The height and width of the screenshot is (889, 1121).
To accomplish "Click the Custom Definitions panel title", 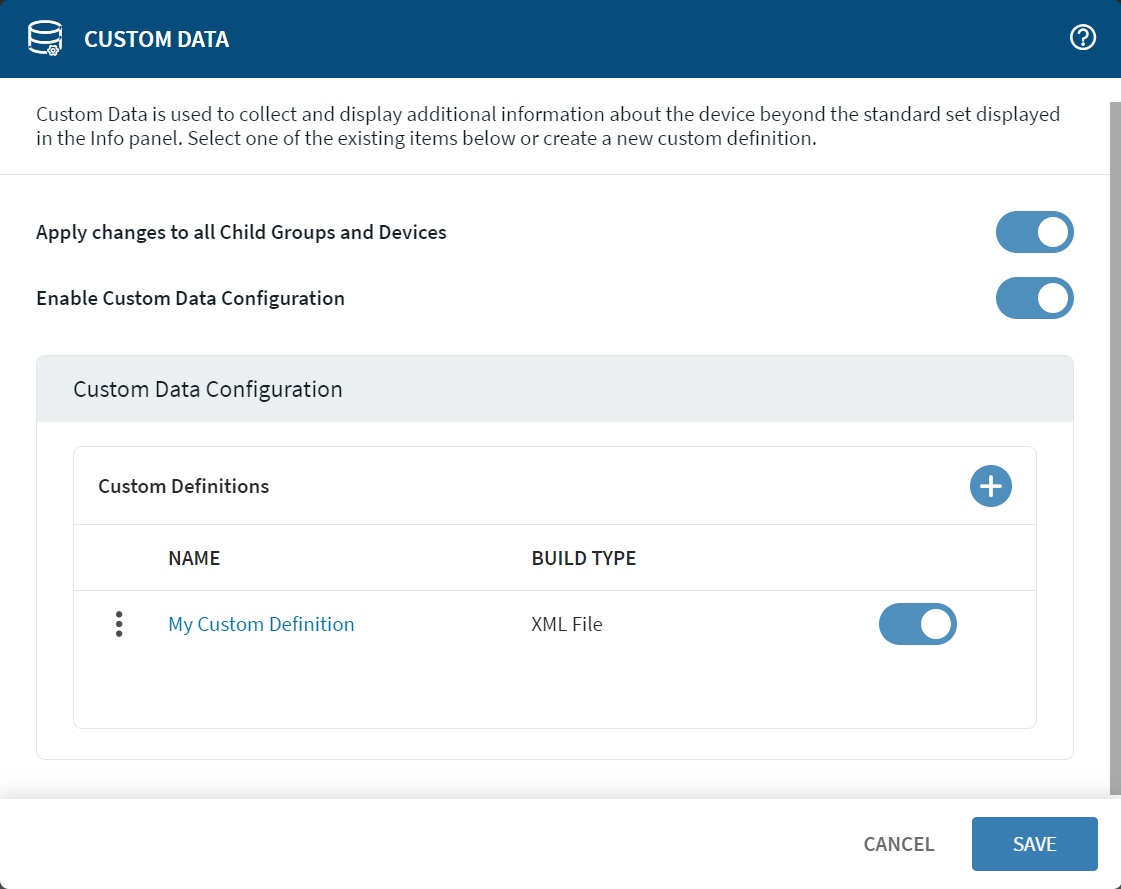I will click(183, 486).
